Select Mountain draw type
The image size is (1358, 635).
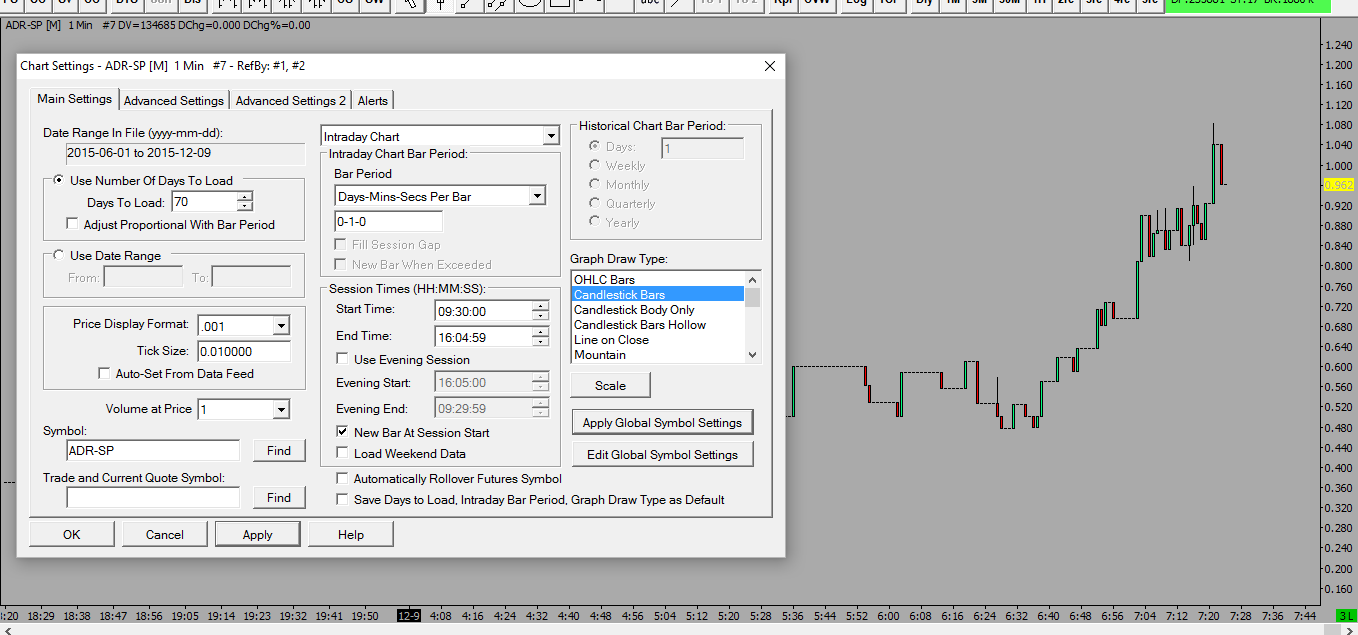coord(658,355)
